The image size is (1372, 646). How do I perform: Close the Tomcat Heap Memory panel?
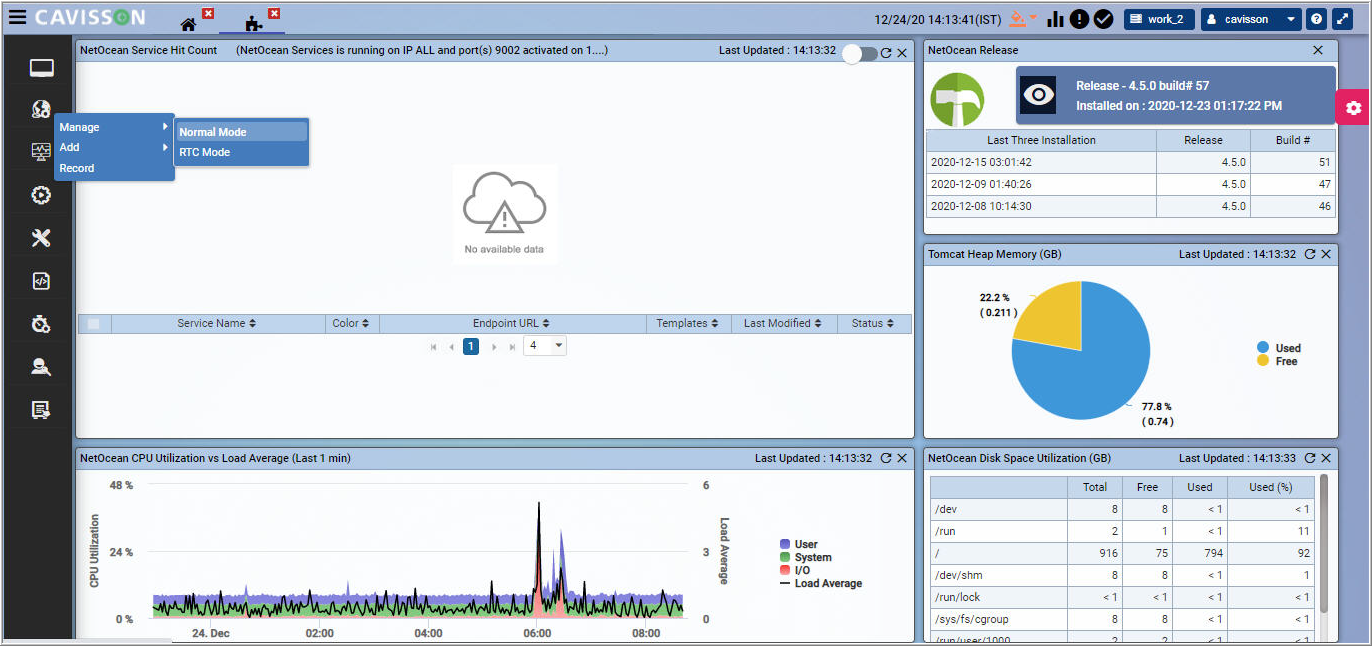coord(1326,254)
